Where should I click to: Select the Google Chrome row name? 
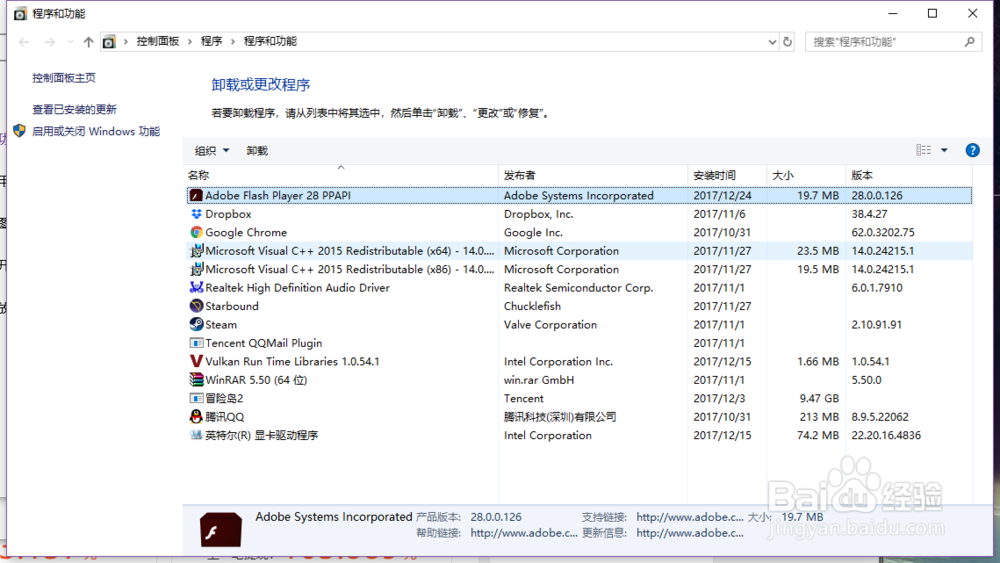pyautogui.click(x=246, y=233)
